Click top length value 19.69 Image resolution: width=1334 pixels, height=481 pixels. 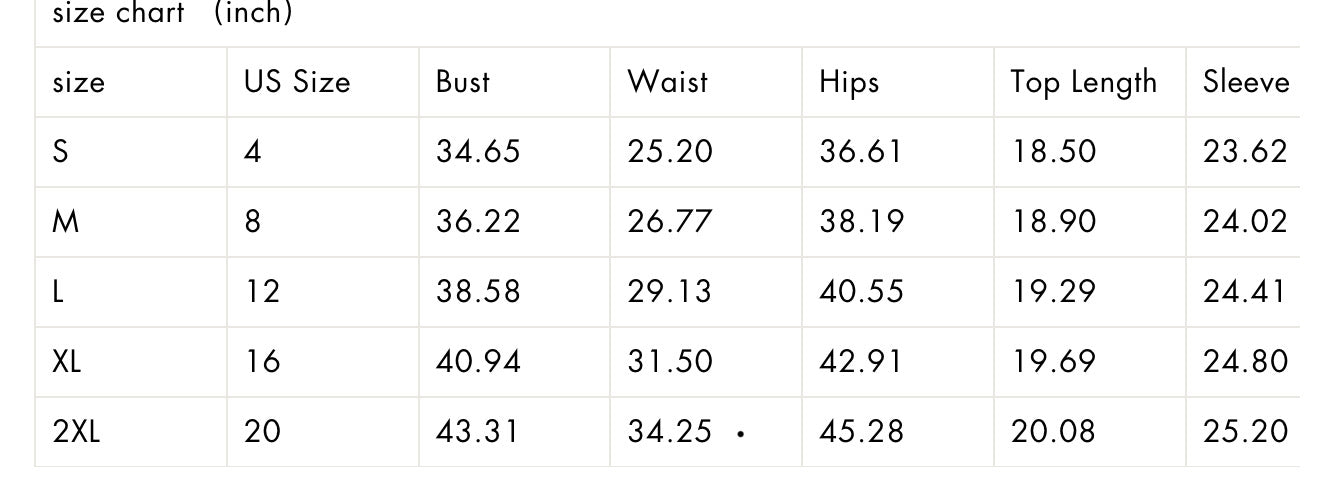click(x=1053, y=362)
